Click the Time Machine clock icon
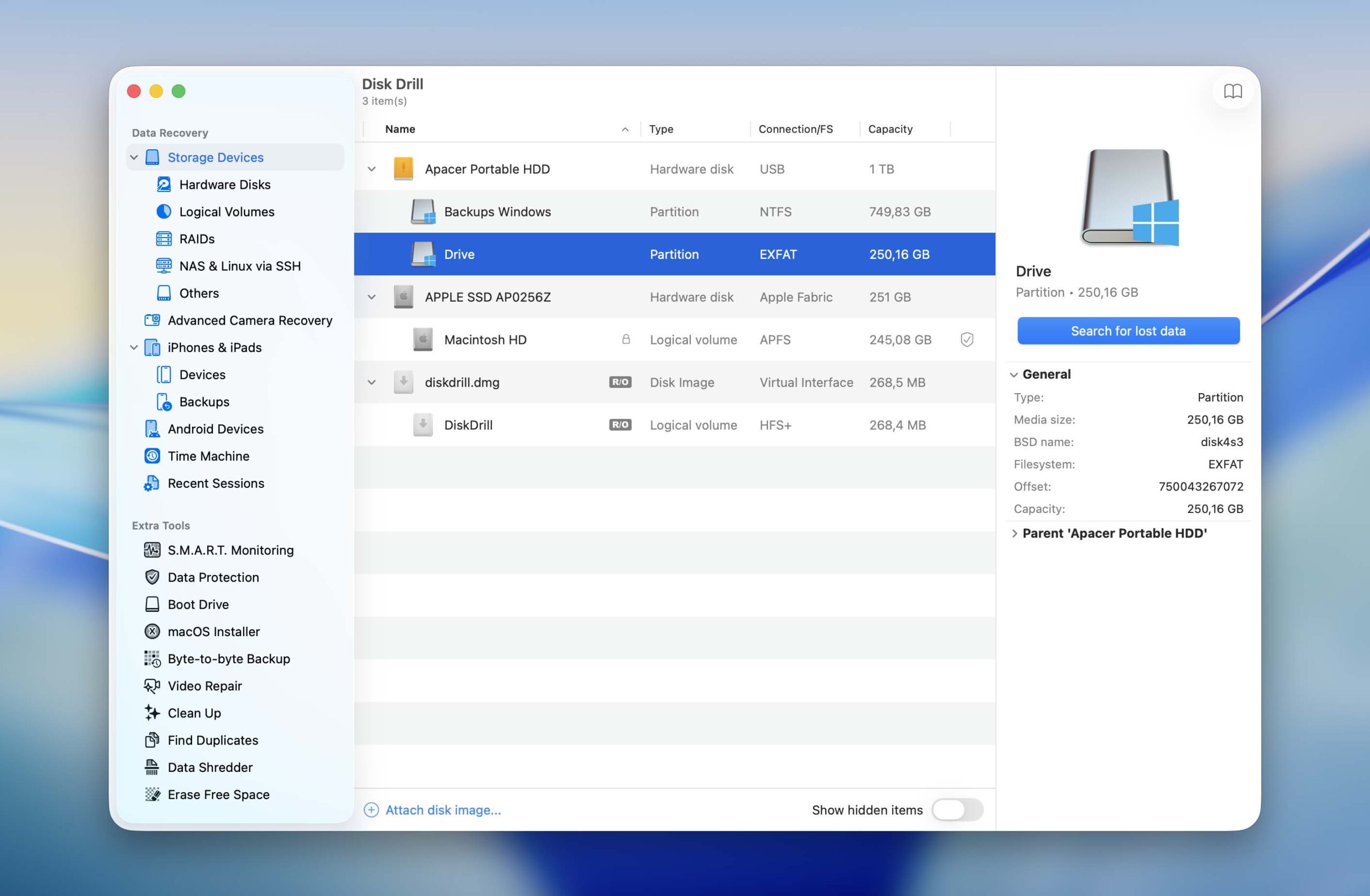The height and width of the screenshot is (896, 1370). pyautogui.click(x=153, y=456)
